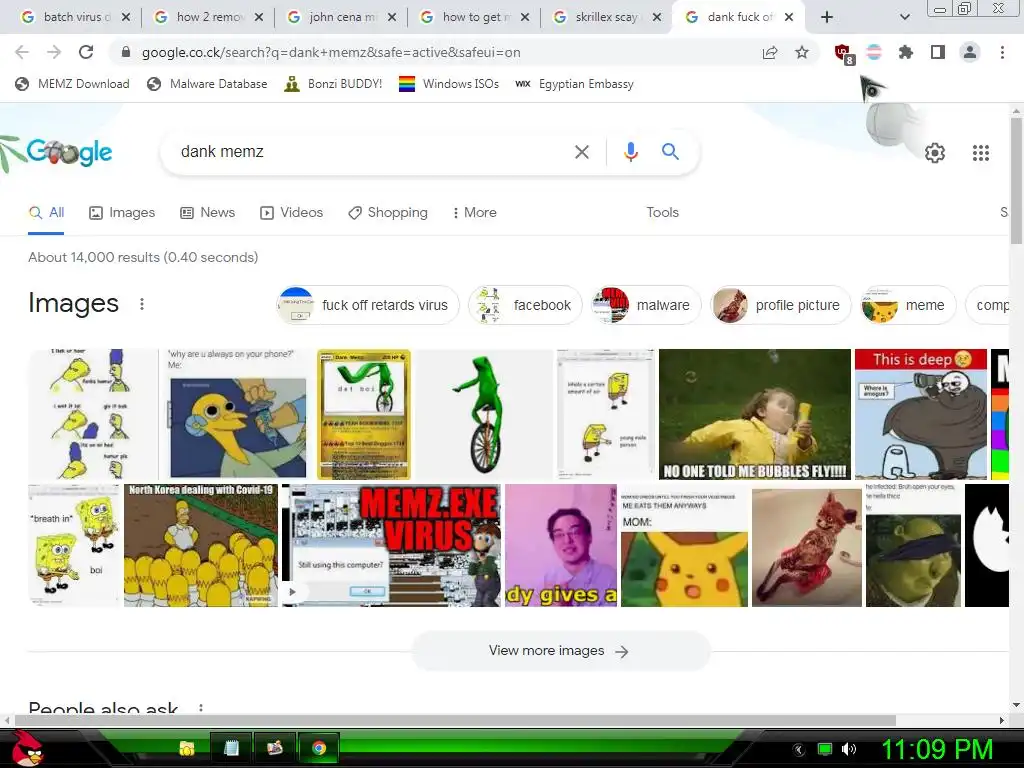Open the MEMZ Download bookmark

point(72,84)
